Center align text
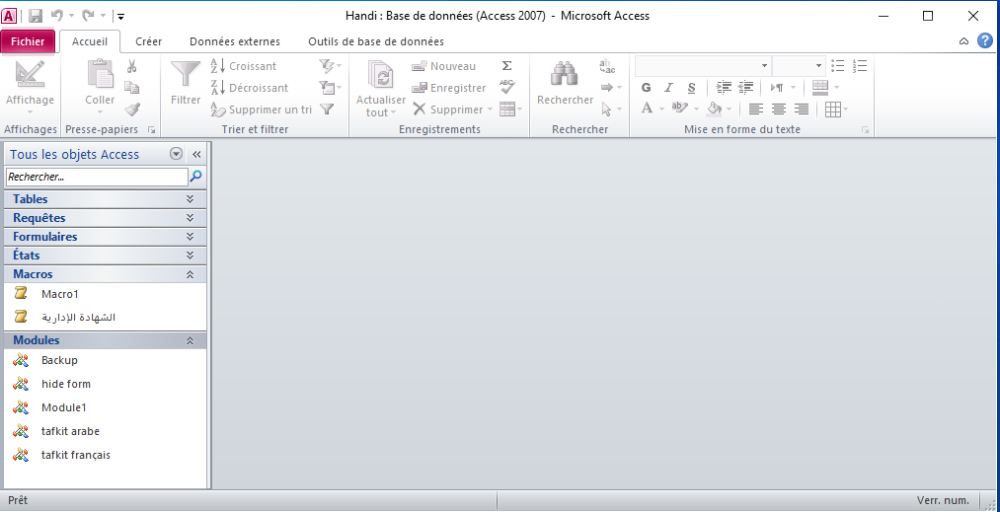1000x512 pixels. pos(779,109)
